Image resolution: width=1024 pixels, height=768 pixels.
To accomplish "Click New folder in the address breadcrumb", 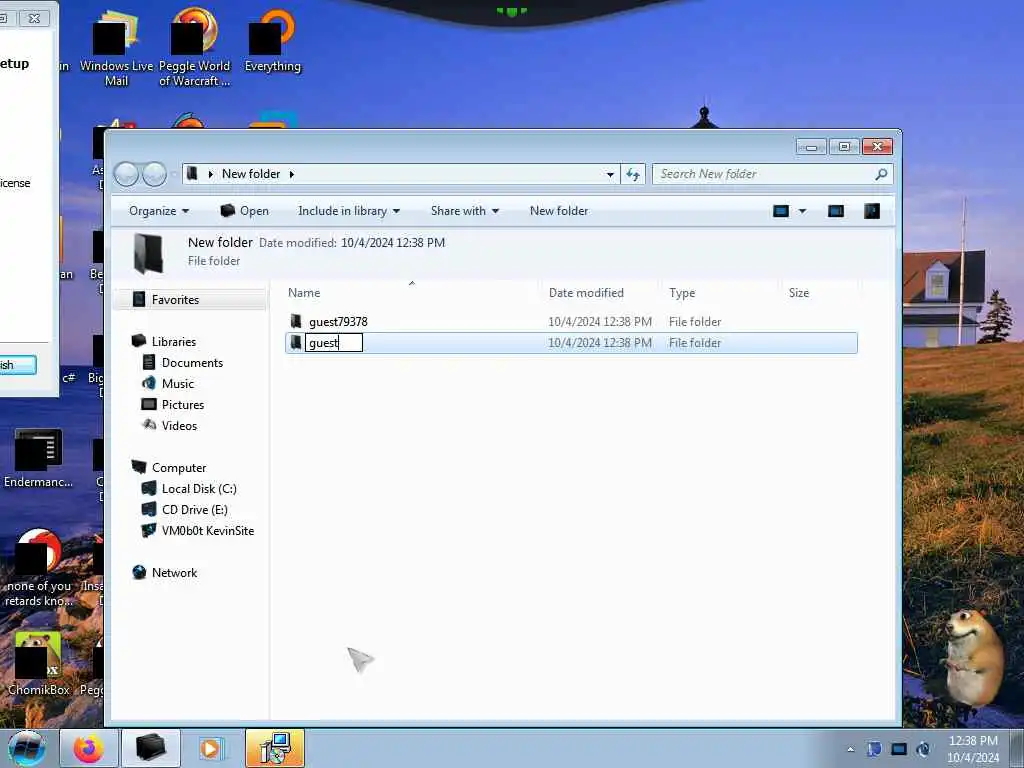I will (251, 174).
